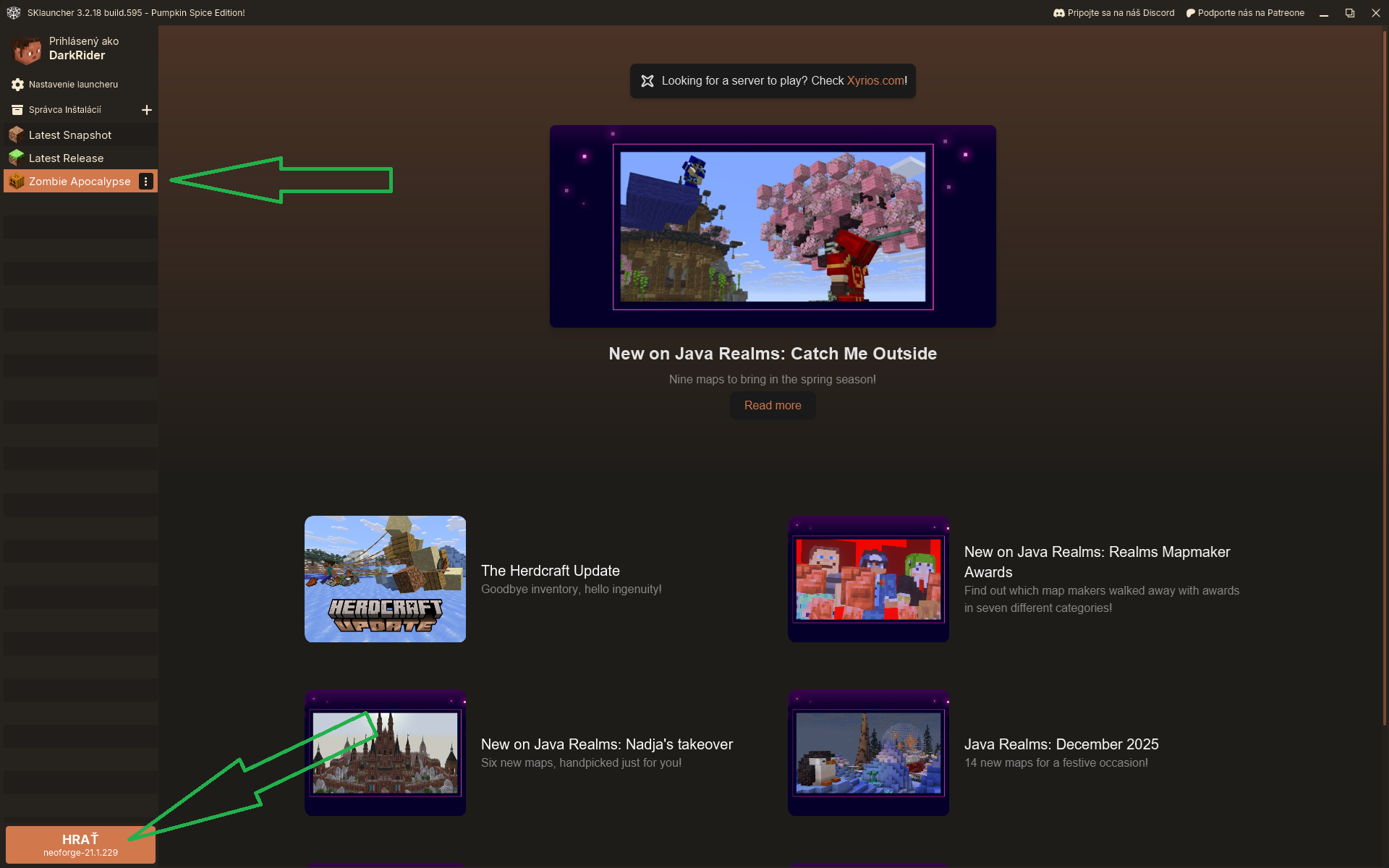Open the Realms Mapmaker Awards thumbnail

tap(868, 579)
